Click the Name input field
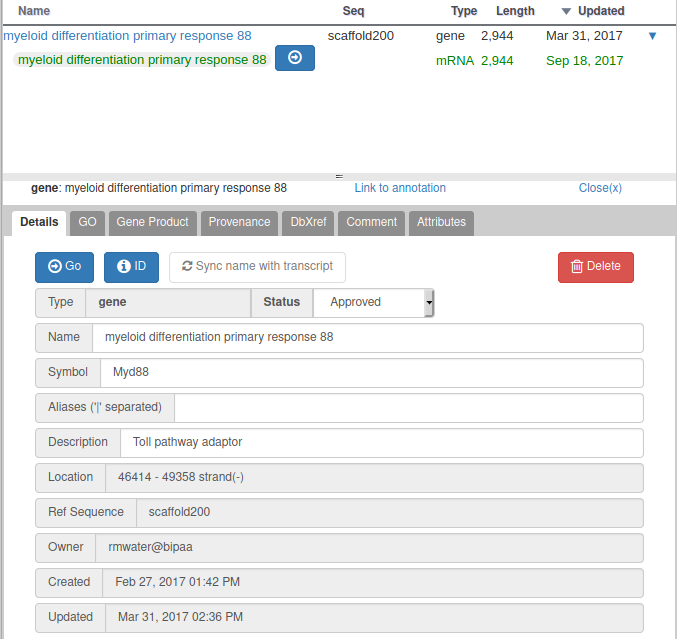This screenshot has width=677, height=639. pyautogui.click(x=367, y=338)
